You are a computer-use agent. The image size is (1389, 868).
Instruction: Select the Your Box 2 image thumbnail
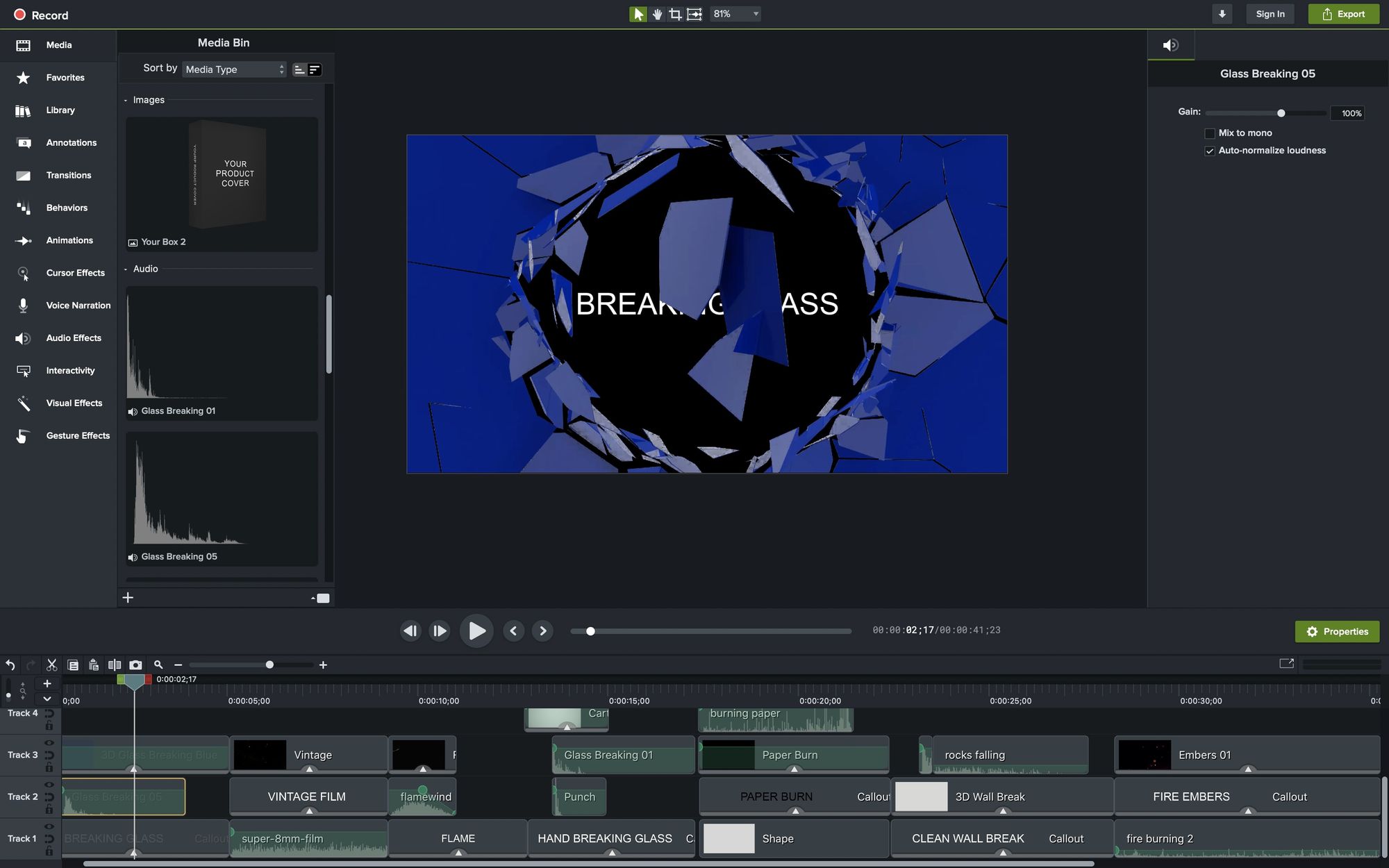(222, 184)
